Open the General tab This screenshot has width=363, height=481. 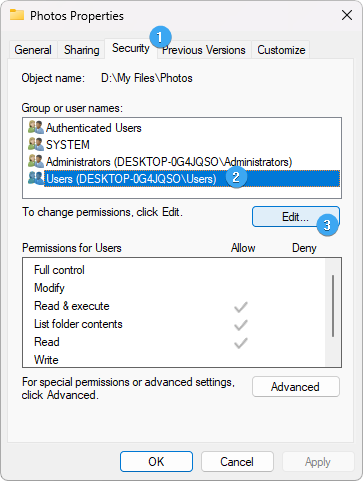coord(33,50)
